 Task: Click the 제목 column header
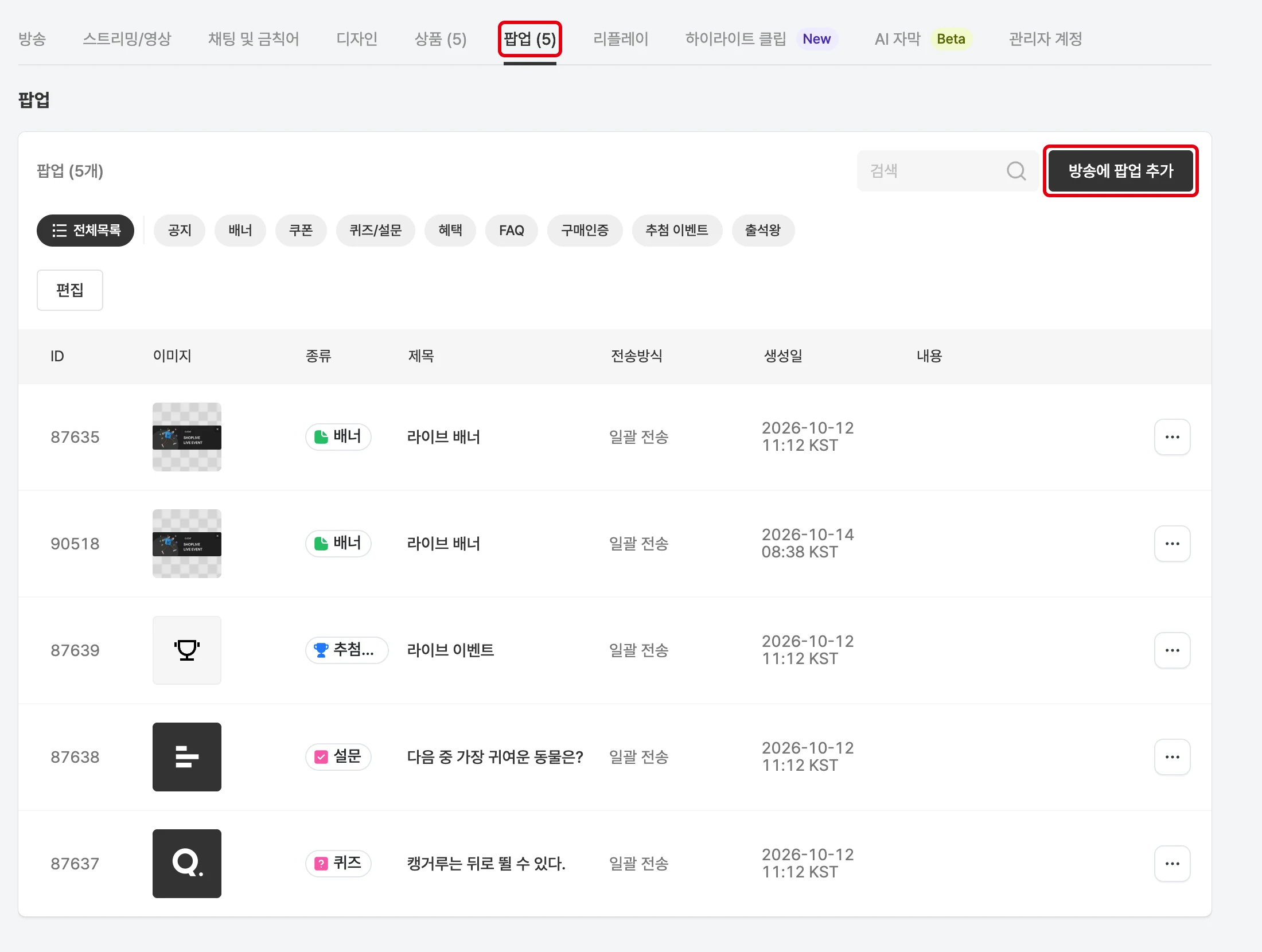pos(421,356)
